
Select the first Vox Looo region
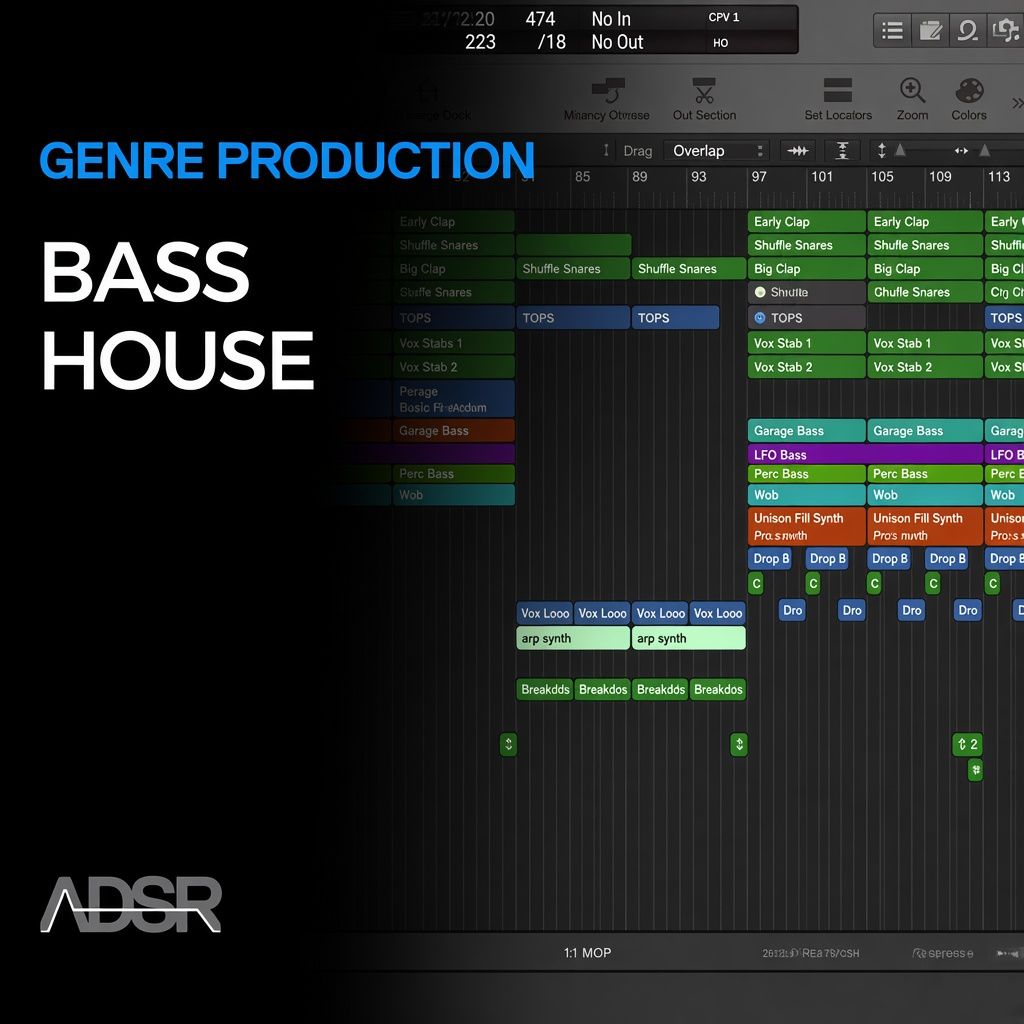pos(545,613)
